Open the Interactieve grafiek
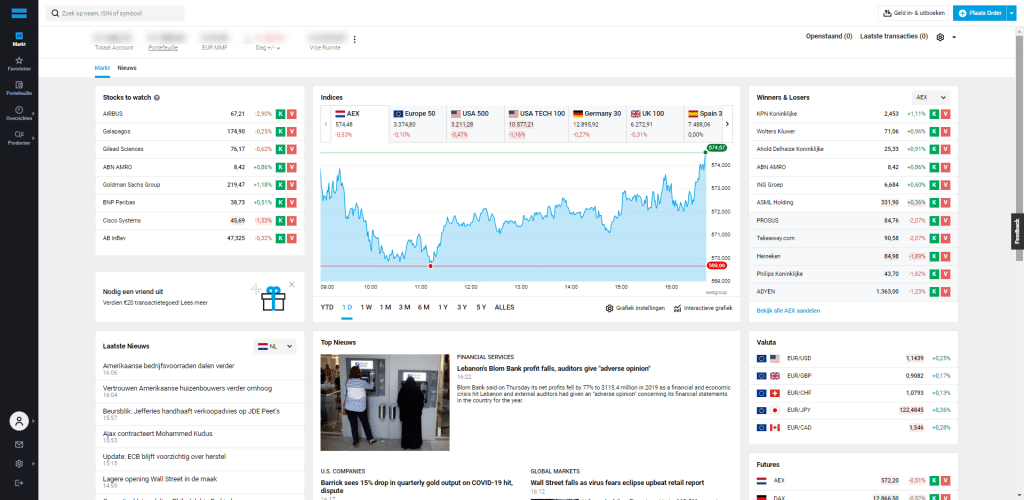1024x500 pixels. [x=703, y=307]
